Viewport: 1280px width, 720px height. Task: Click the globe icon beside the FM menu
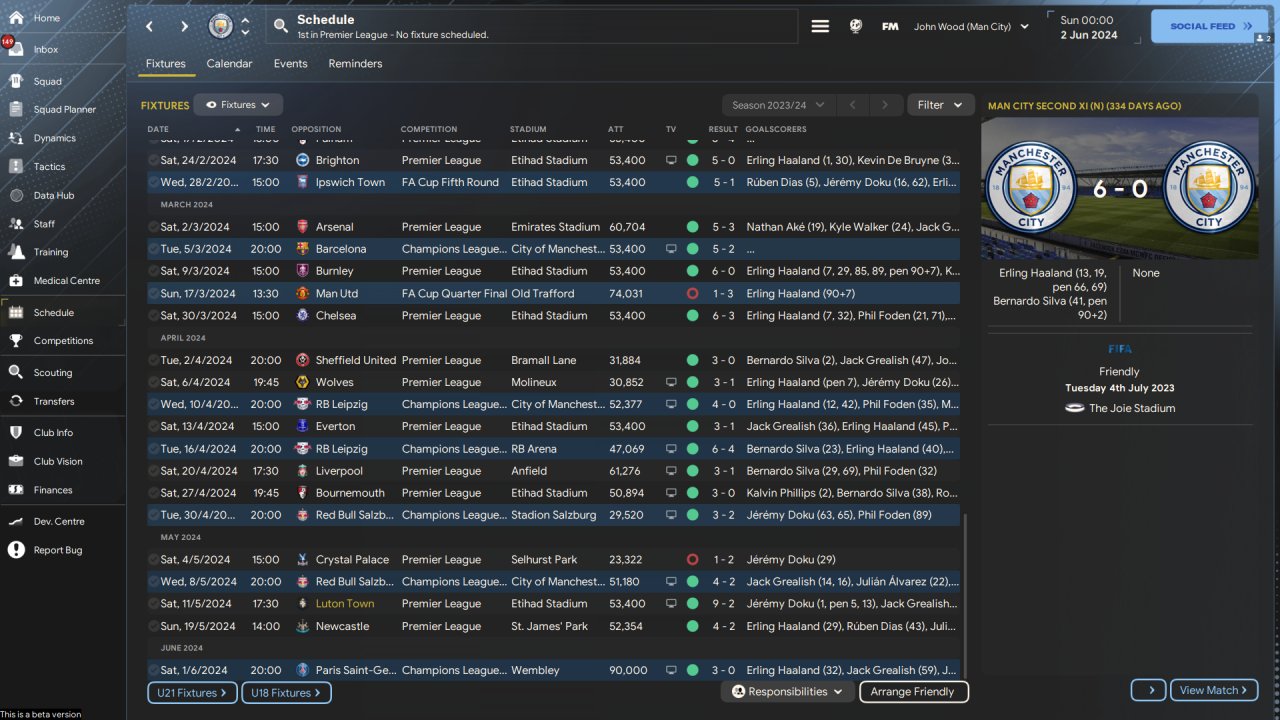tap(856, 27)
